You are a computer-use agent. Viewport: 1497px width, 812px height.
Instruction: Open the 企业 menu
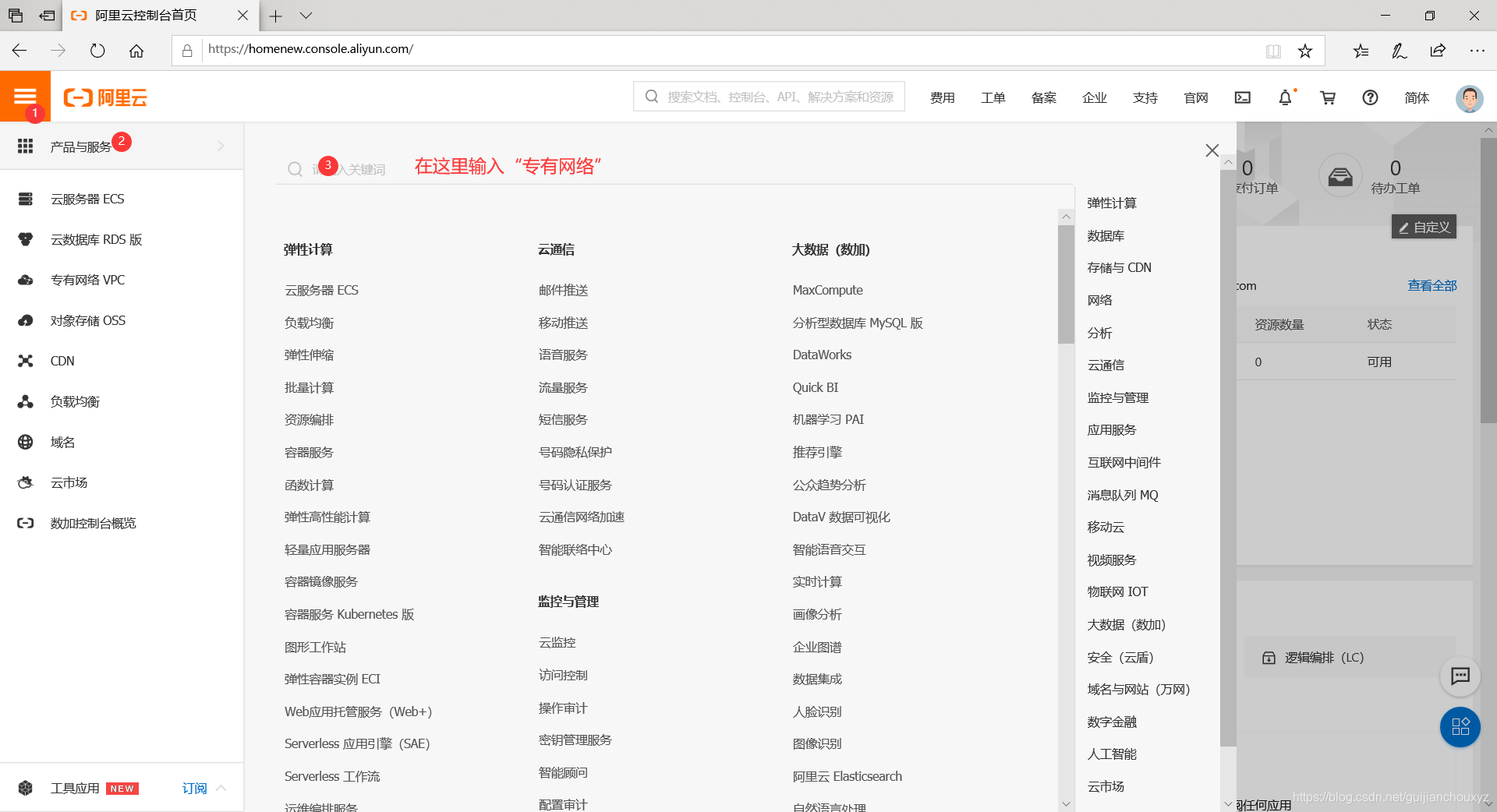pos(1094,97)
